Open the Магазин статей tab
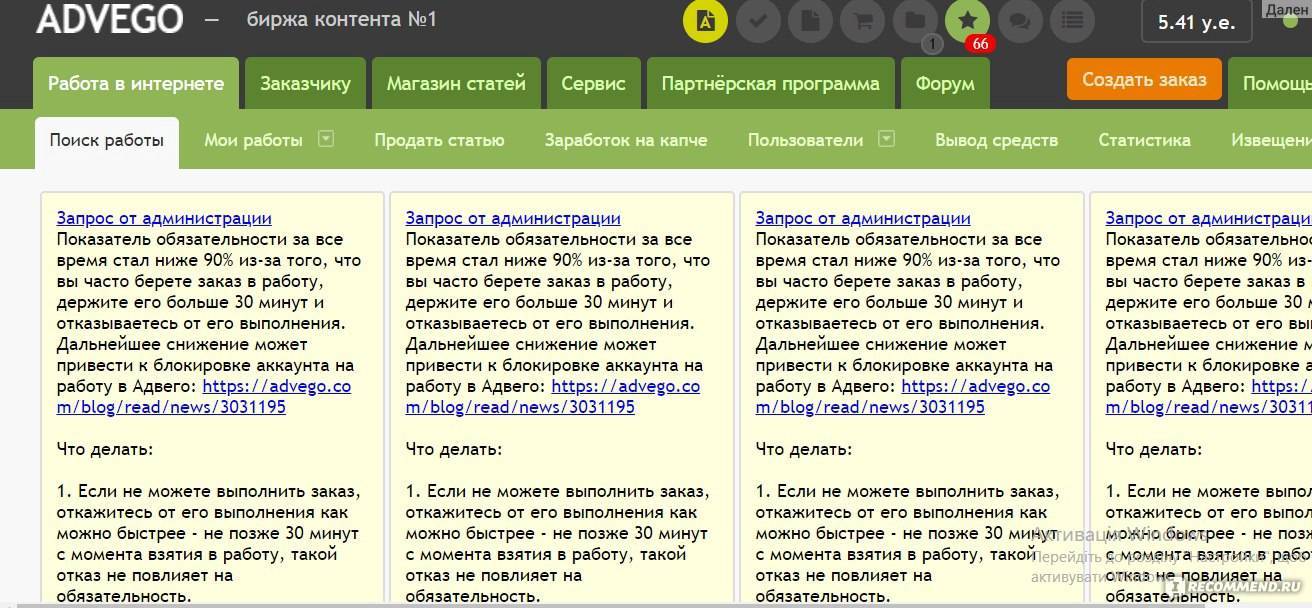 tap(456, 83)
